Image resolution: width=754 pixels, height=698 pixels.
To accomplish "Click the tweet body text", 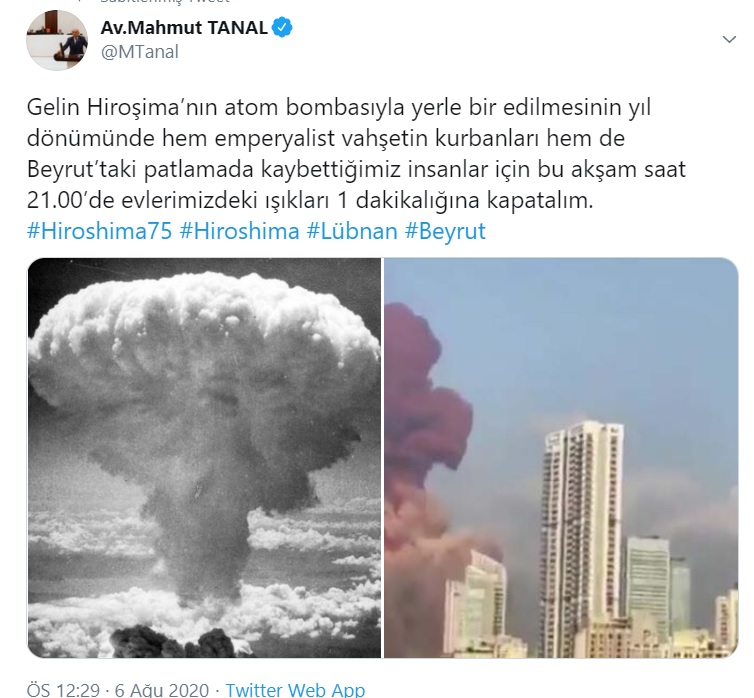I will click(x=356, y=154).
